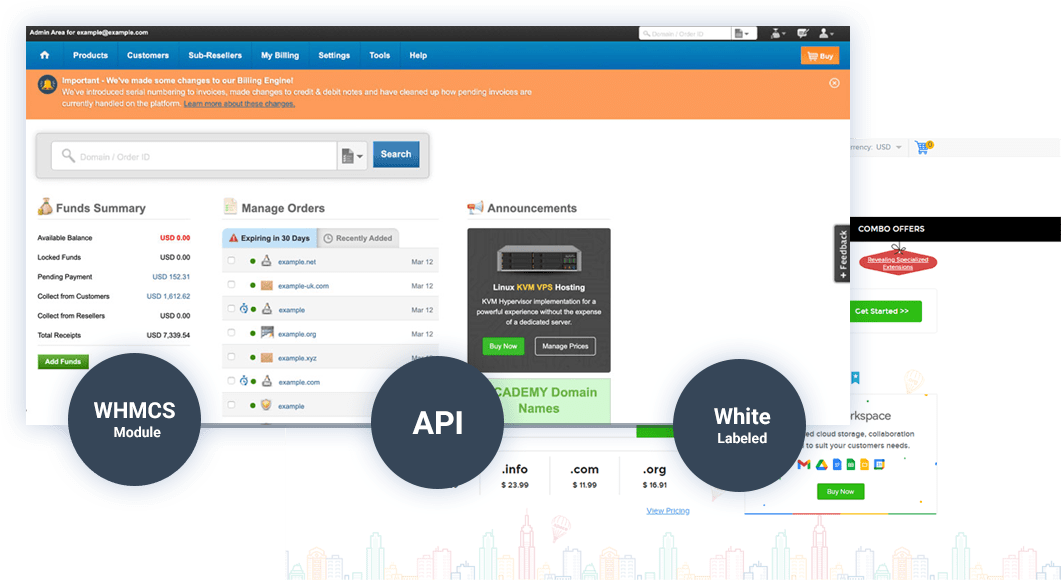Click the Total Receipts value USD 7,339.54
The width and height of the screenshot is (1061, 580).
point(168,335)
